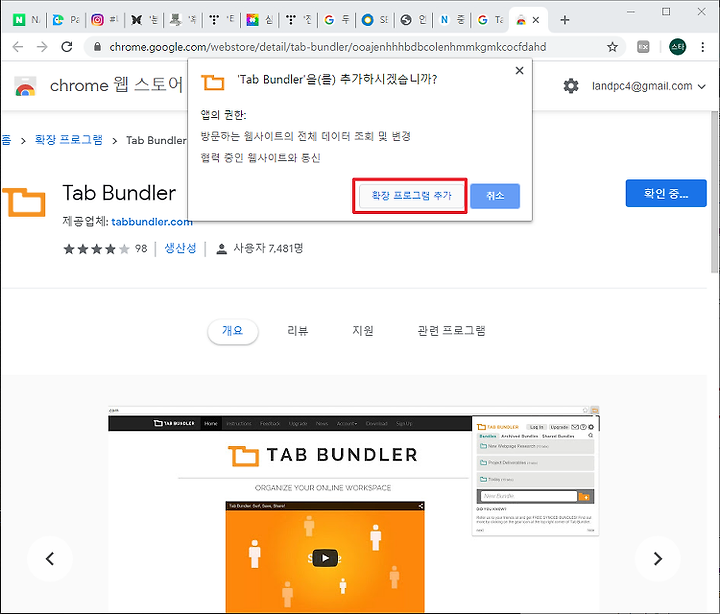
Task: Open 확장 프로그램 breadcrumb link
Action: tap(69, 140)
